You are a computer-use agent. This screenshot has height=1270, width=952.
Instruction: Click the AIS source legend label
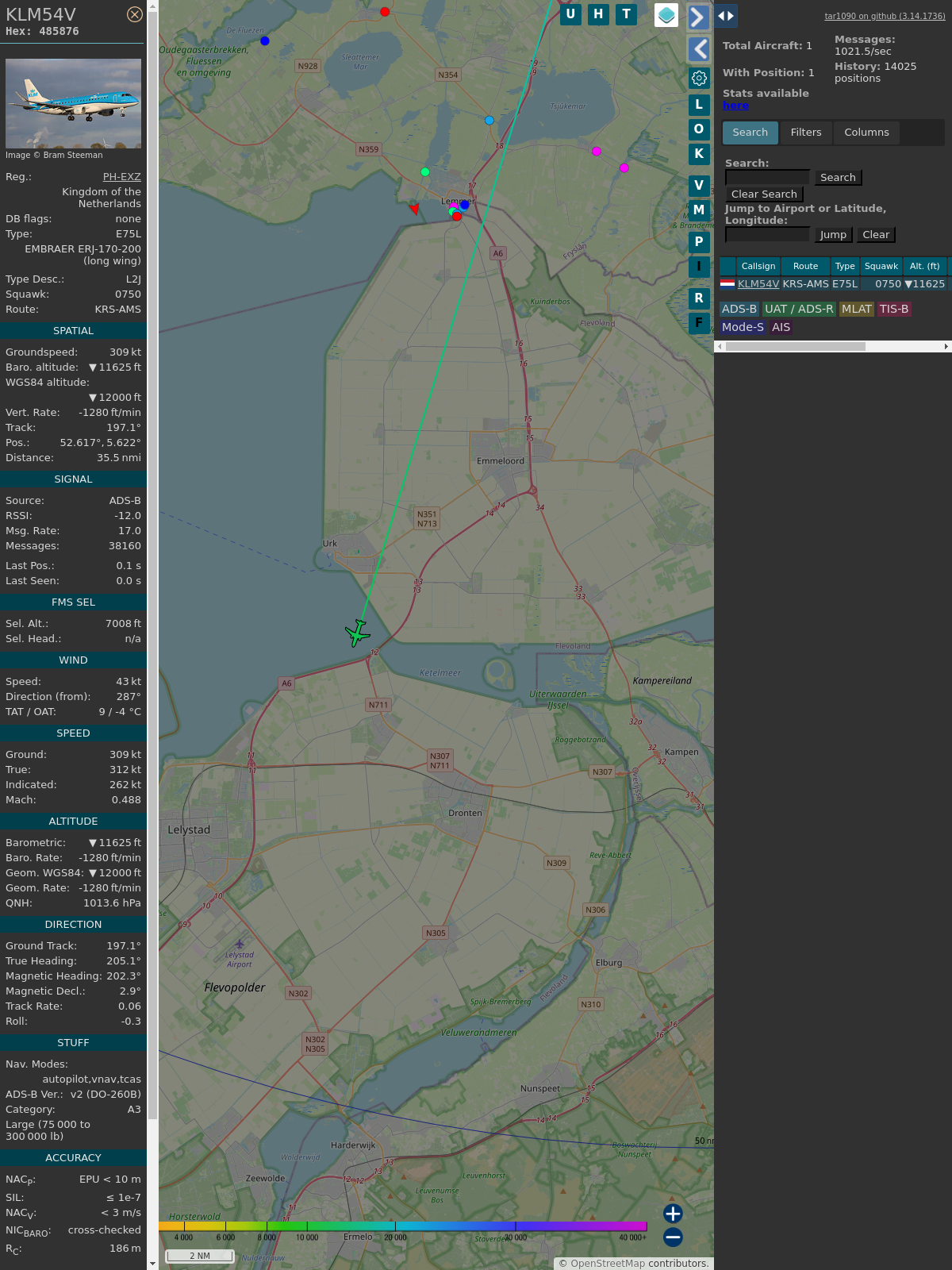(781, 328)
